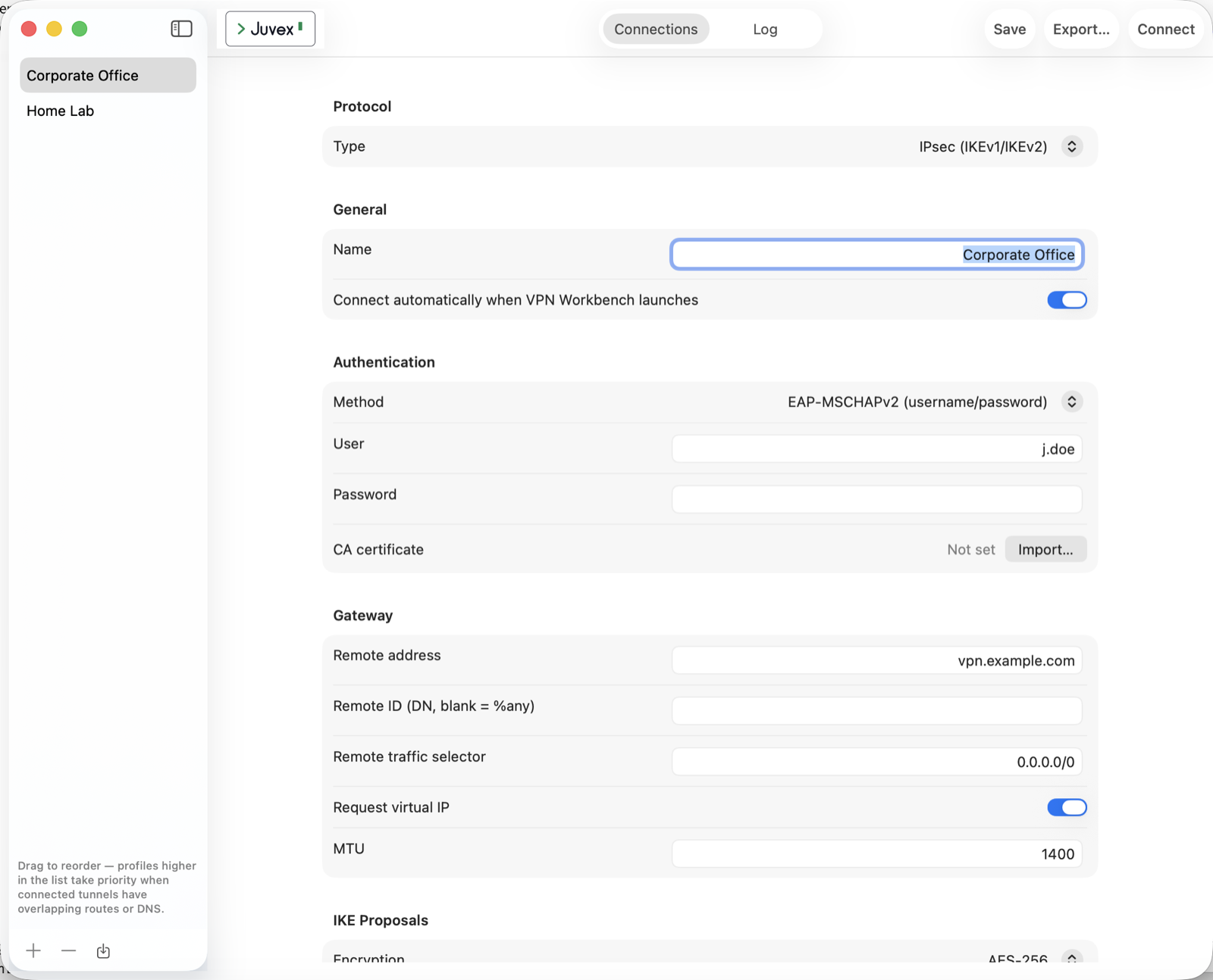Open the Juvex terminal button
This screenshot has height=980, width=1213.
click(x=270, y=29)
